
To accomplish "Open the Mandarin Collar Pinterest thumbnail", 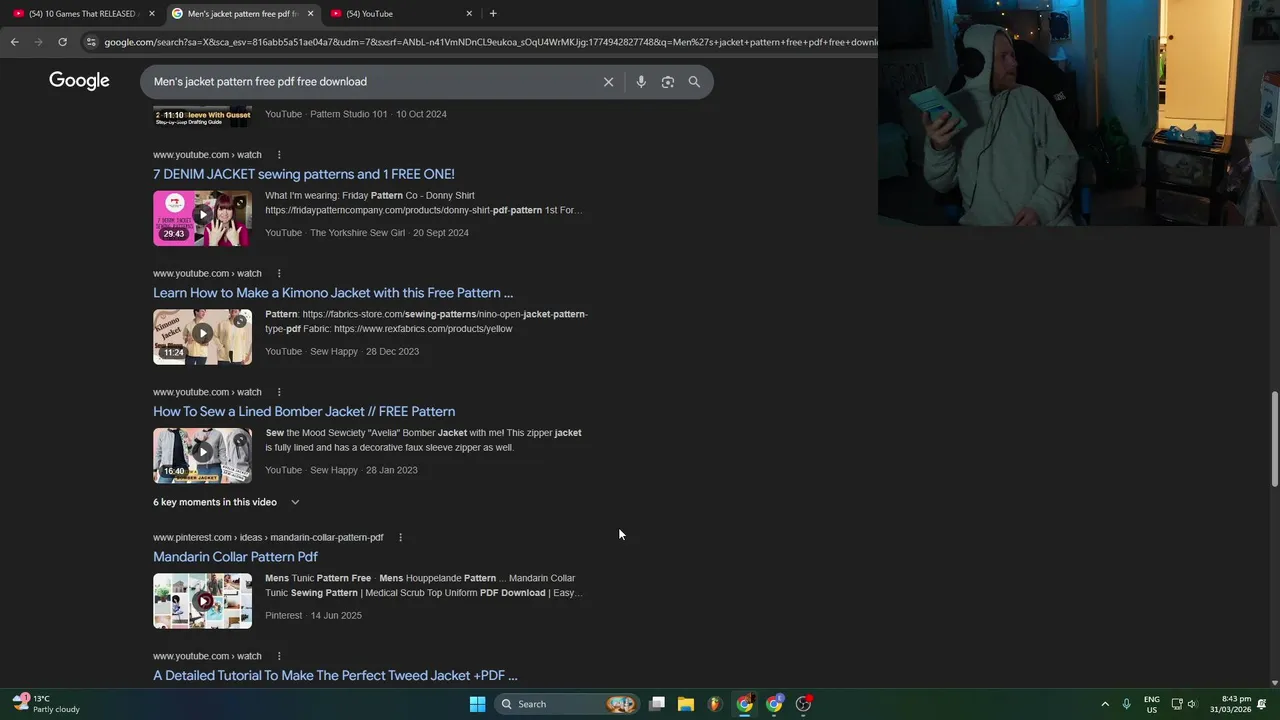I will [202, 600].
